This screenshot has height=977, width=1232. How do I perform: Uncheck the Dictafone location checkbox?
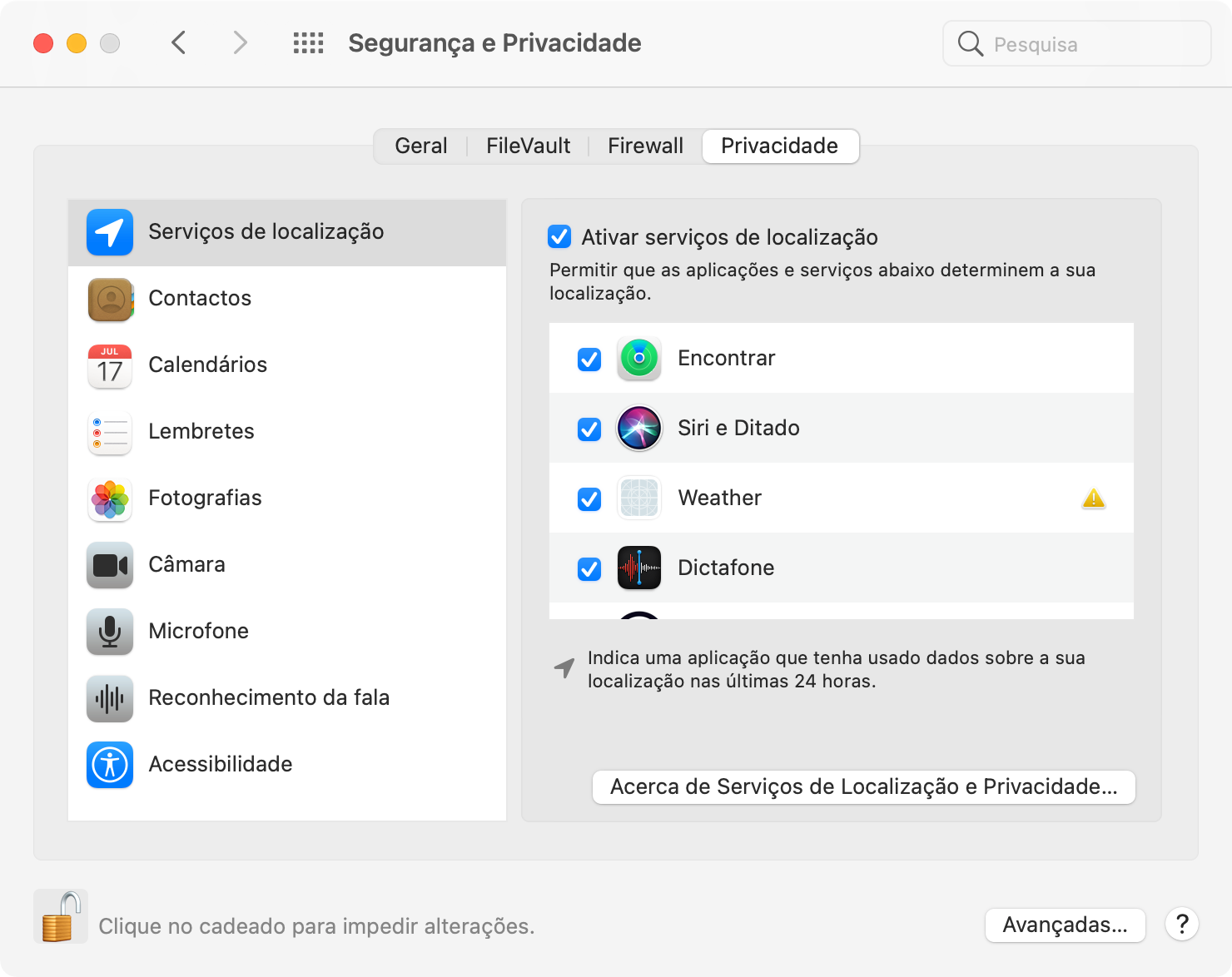tap(589, 569)
